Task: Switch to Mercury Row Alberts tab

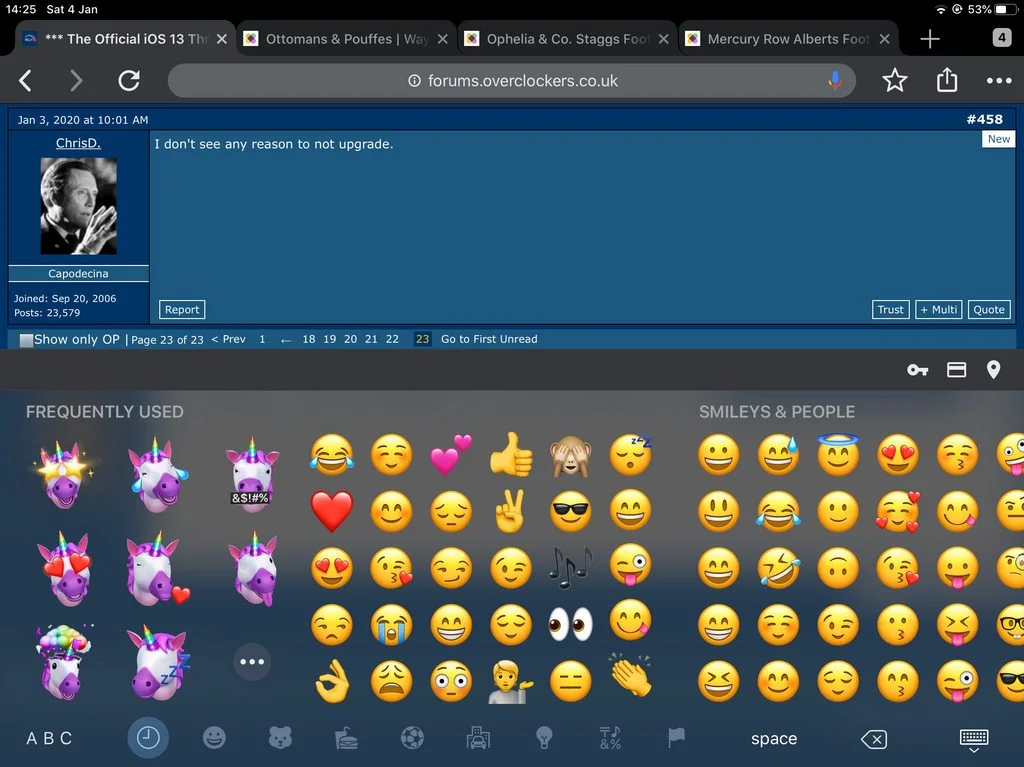Action: pos(788,39)
